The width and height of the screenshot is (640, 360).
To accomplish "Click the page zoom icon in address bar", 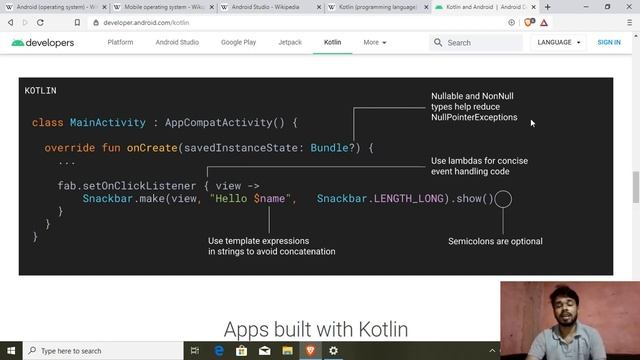I will click(511, 23).
